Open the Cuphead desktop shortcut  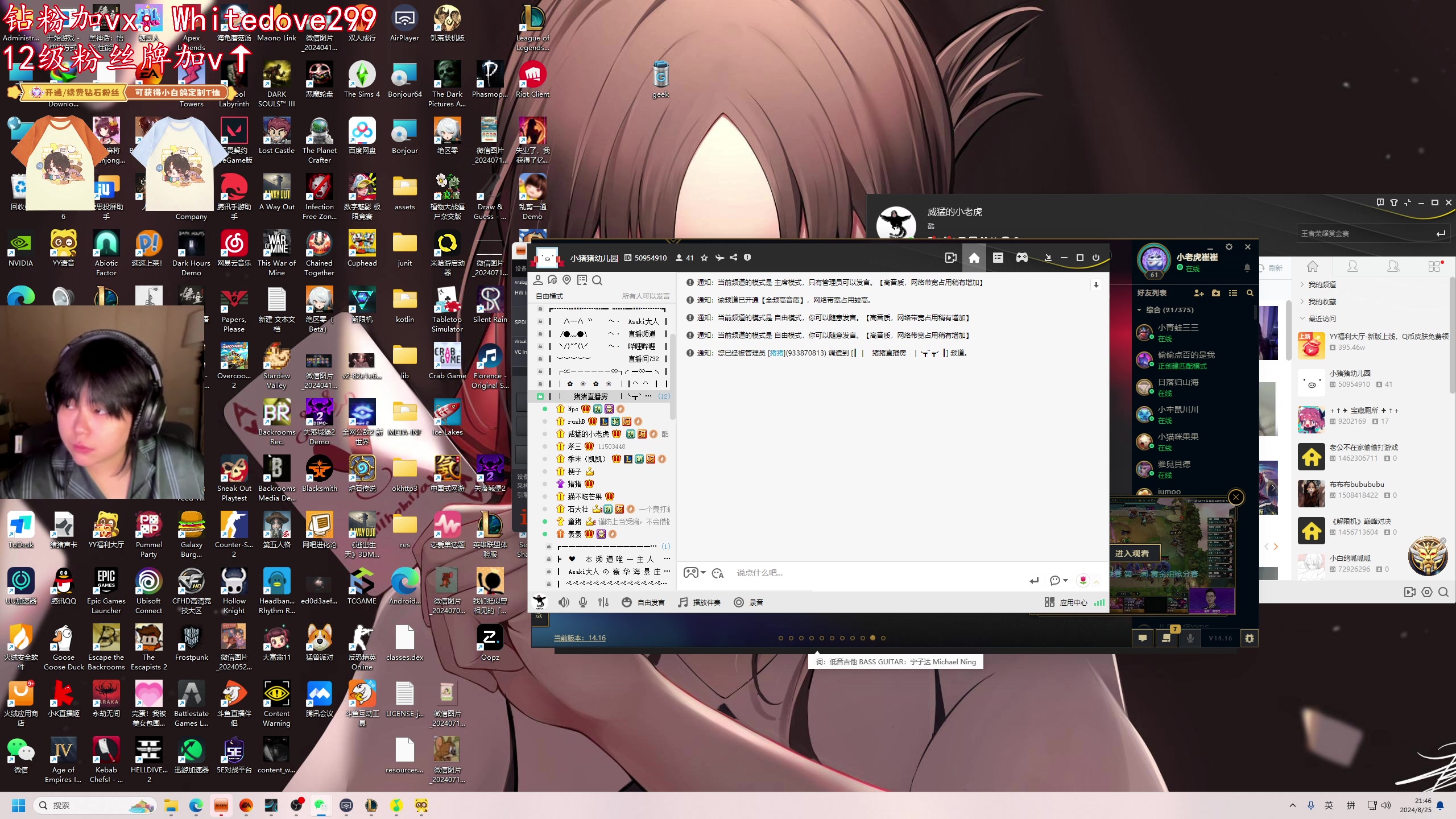click(x=362, y=249)
